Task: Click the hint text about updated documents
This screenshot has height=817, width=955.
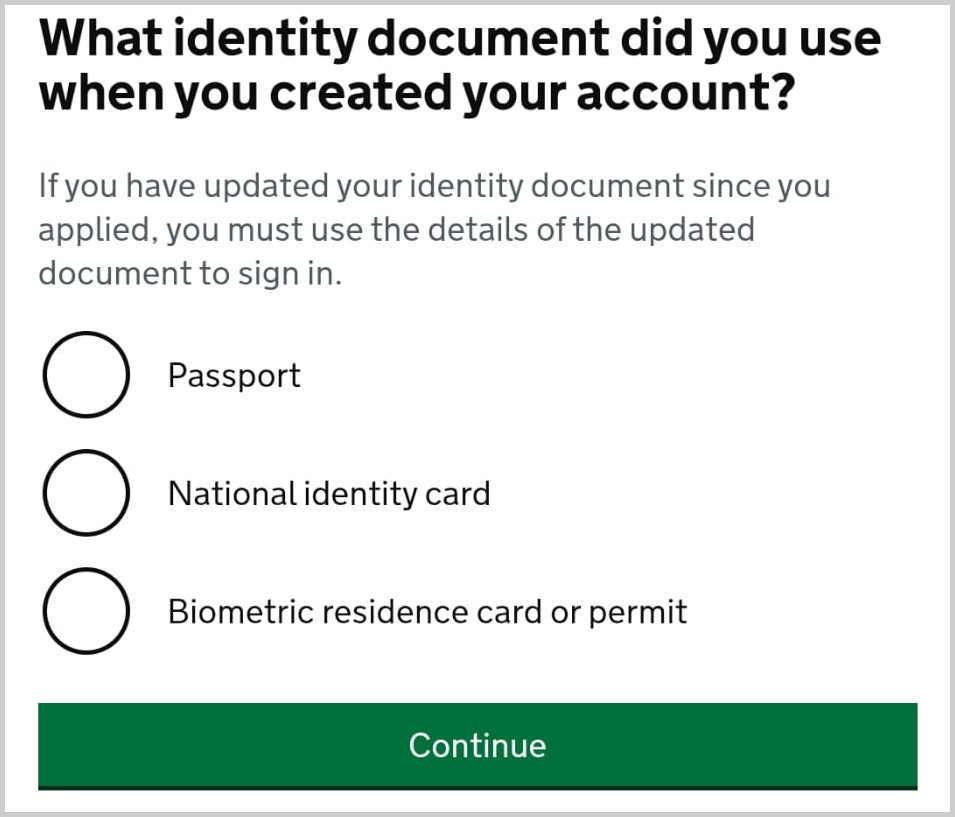Action: tap(434, 230)
